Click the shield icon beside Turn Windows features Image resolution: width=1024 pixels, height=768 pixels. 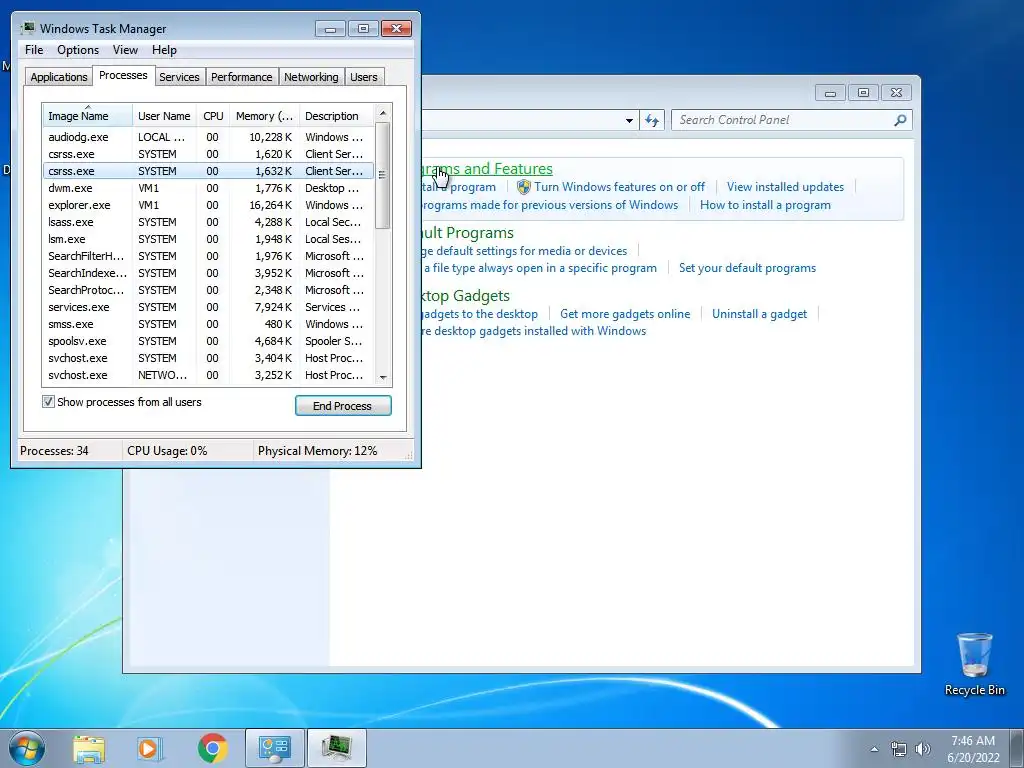point(523,187)
